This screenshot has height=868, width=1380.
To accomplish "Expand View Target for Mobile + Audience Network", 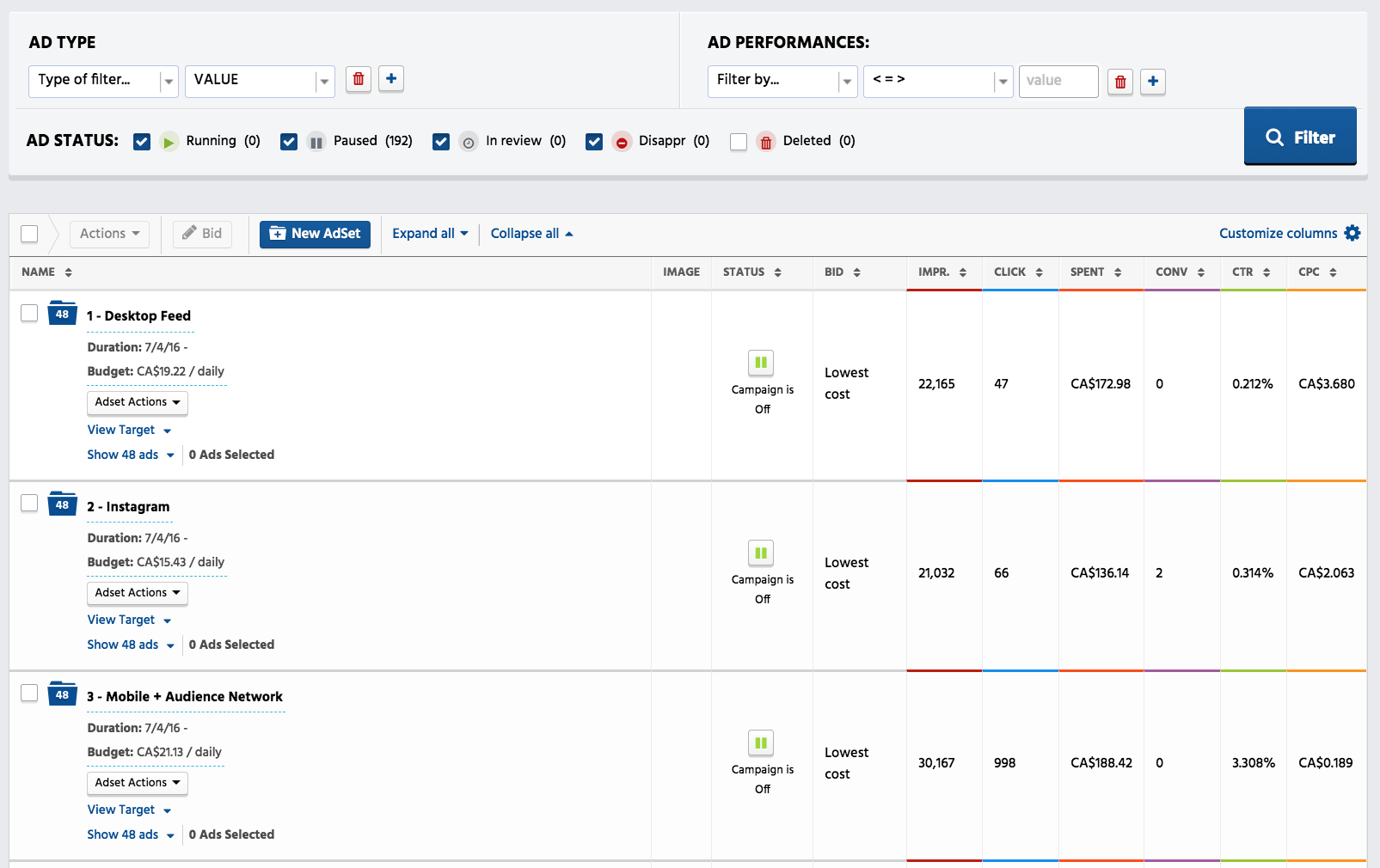I will pyautogui.click(x=129, y=810).
